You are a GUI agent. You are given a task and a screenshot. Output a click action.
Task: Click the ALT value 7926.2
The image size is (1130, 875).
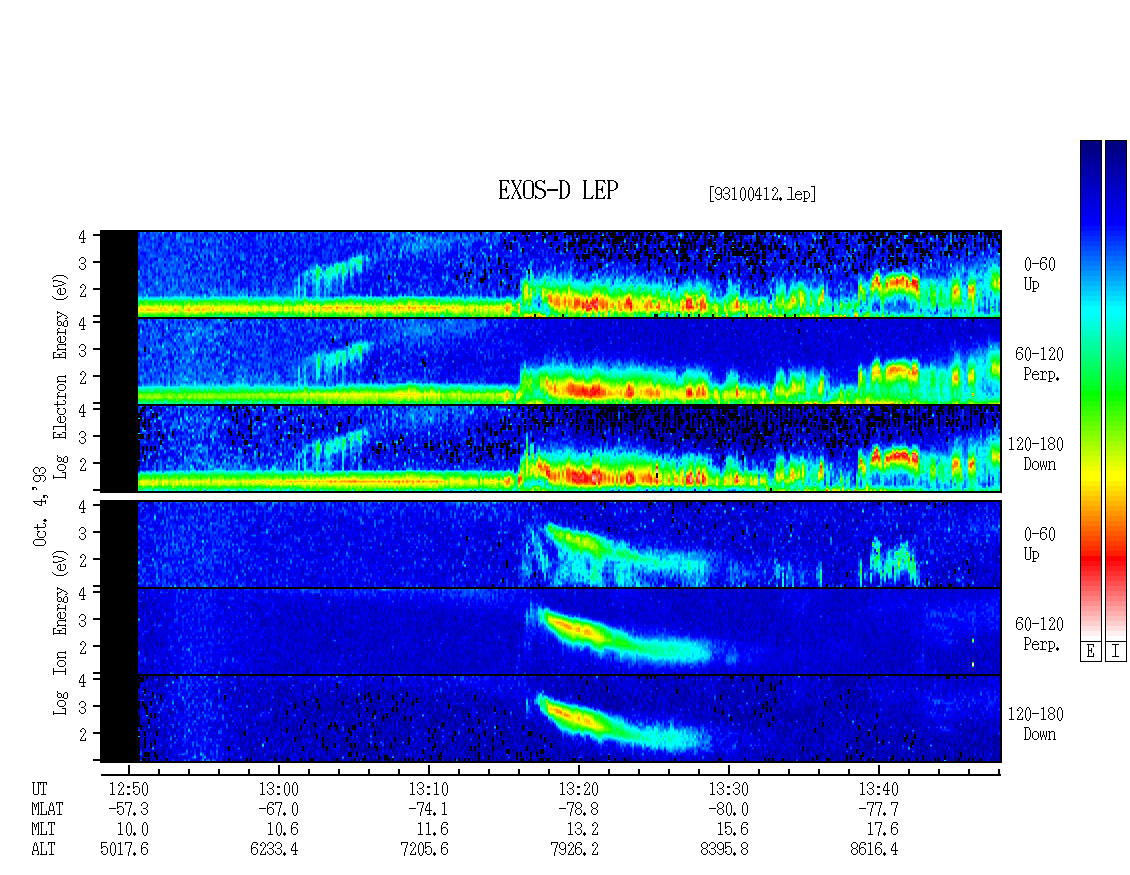(x=574, y=850)
